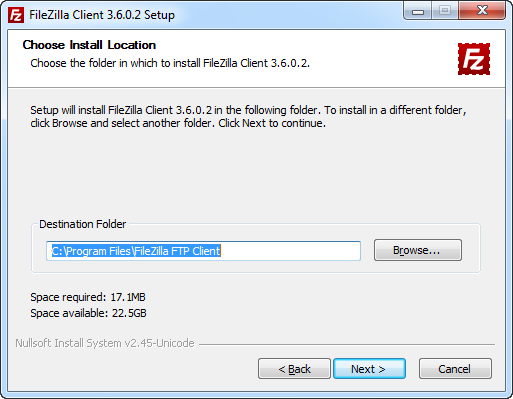The image size is (513, 399).
Task: Cancel the FileZilla installation
Action: (x=455, y=369)
